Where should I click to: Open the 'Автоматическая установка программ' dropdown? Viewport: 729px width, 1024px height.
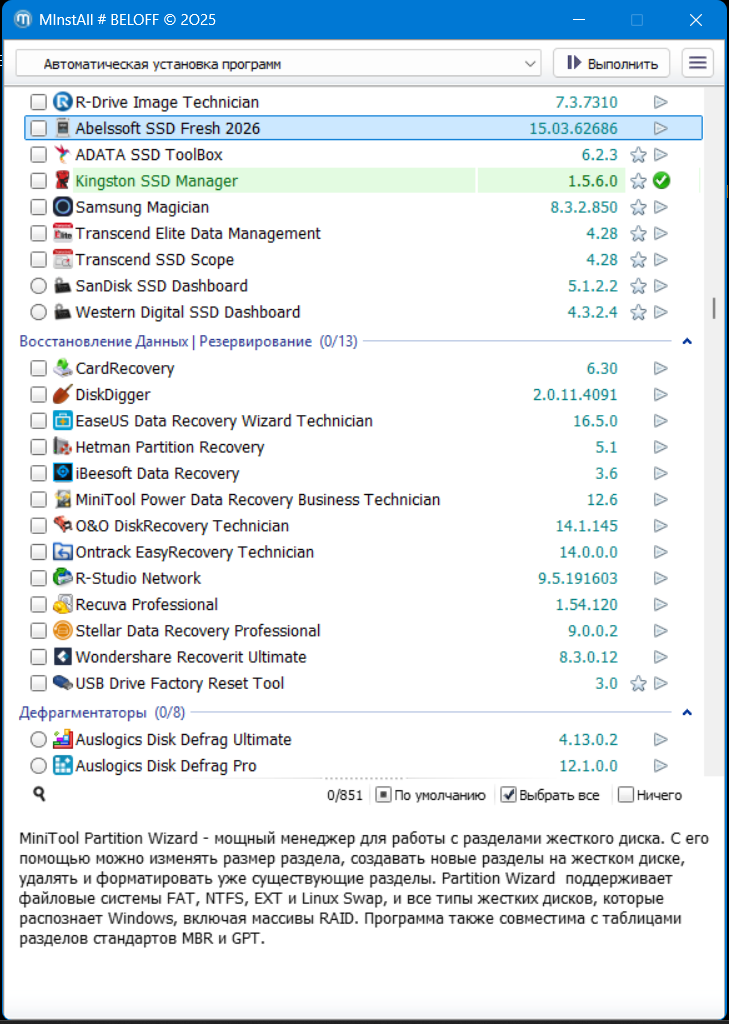(278, 64)
